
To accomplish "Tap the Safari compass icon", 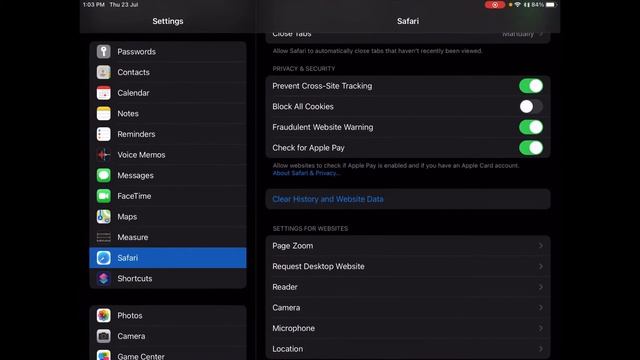I will 104,258.
